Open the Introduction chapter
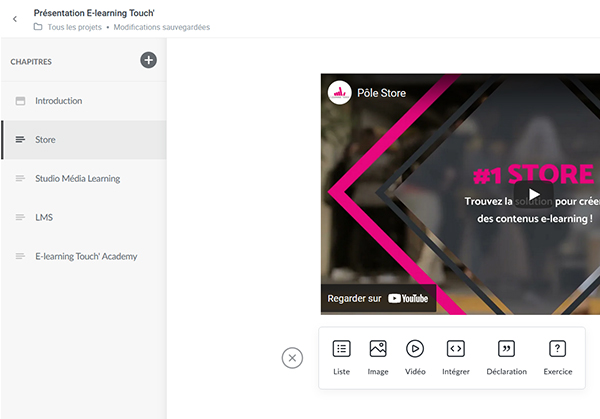600x419 pixels. tap(58, 101)
